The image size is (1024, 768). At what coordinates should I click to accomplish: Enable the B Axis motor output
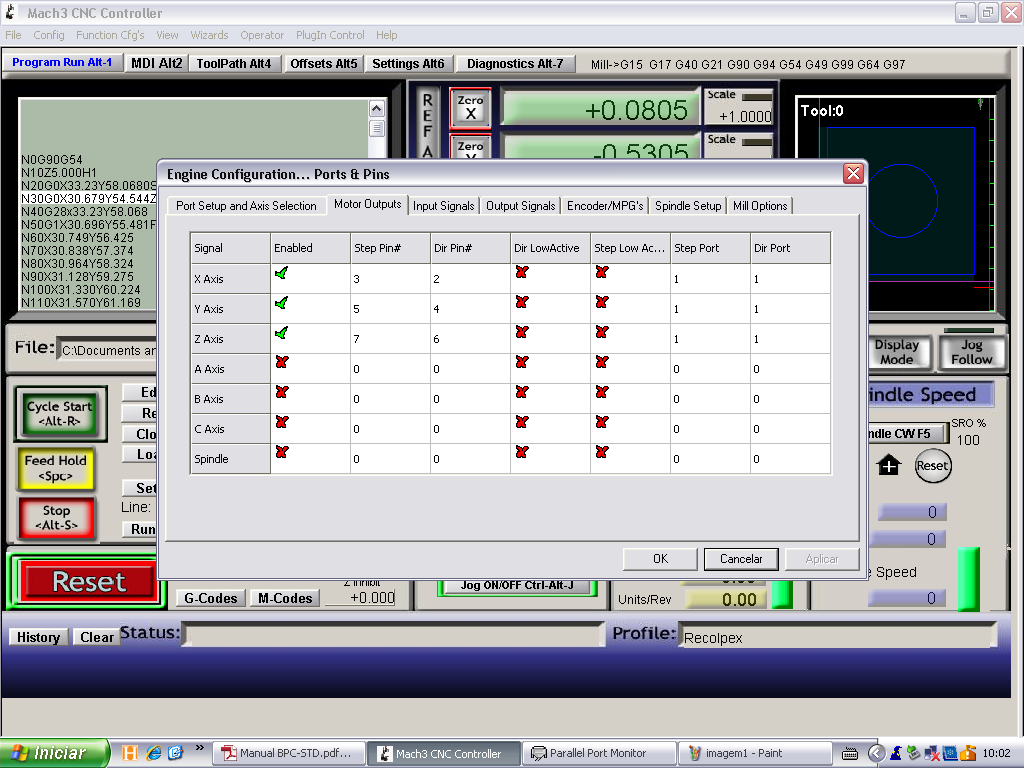[282, 392]
